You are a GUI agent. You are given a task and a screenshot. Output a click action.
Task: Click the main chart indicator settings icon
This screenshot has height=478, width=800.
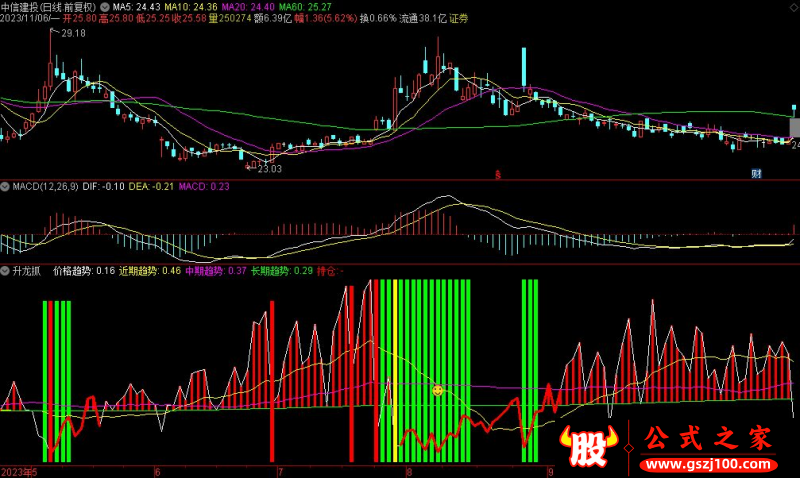pos(106,5)
